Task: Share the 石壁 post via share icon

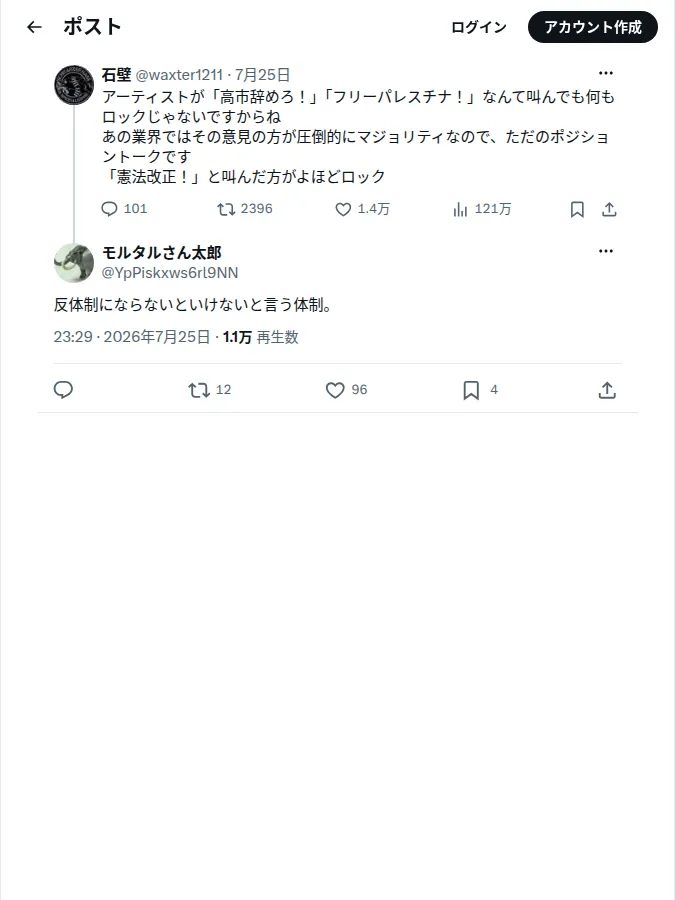Action: click(x=609, y=209)
